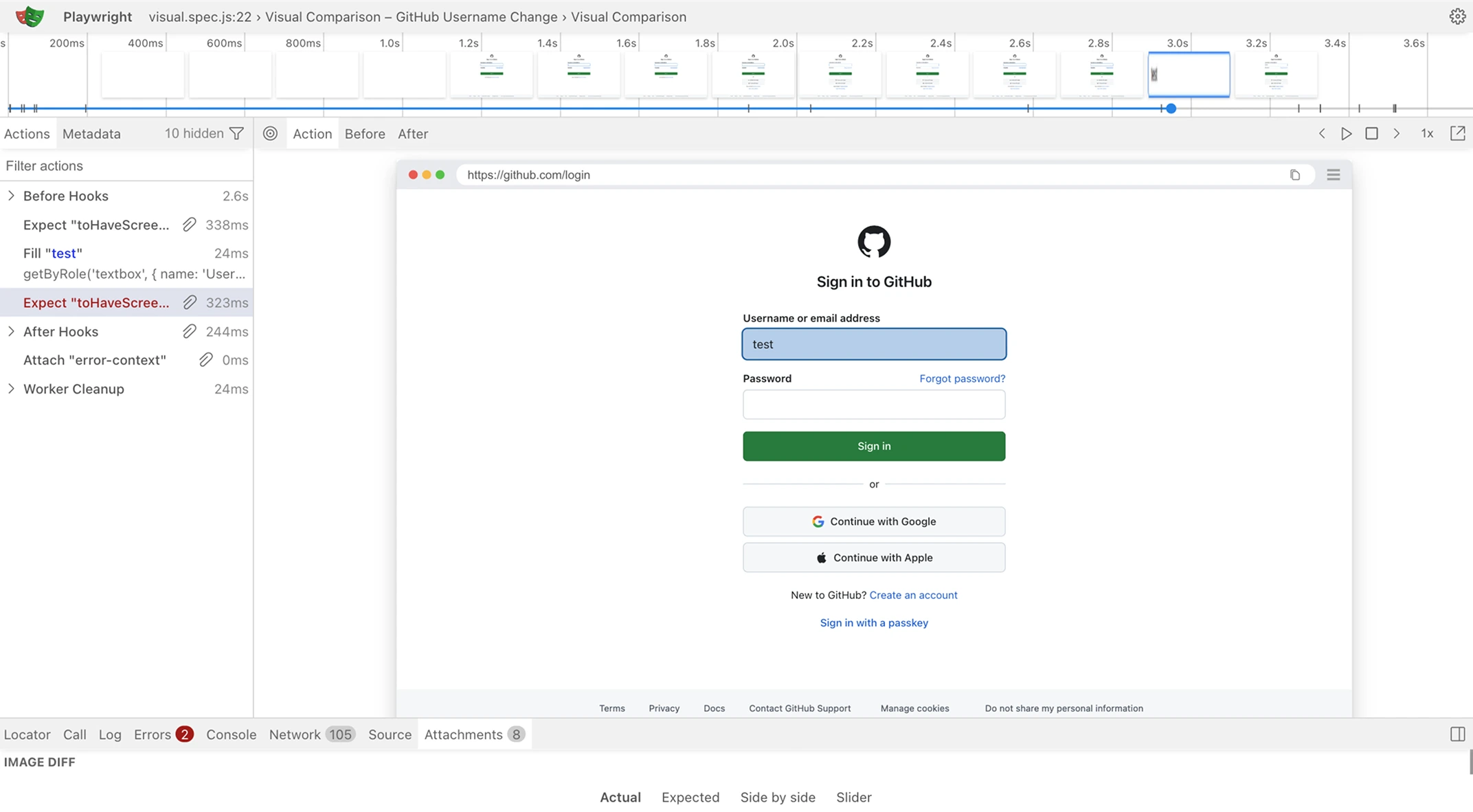Click the Filter actions input

pos(126,166)
